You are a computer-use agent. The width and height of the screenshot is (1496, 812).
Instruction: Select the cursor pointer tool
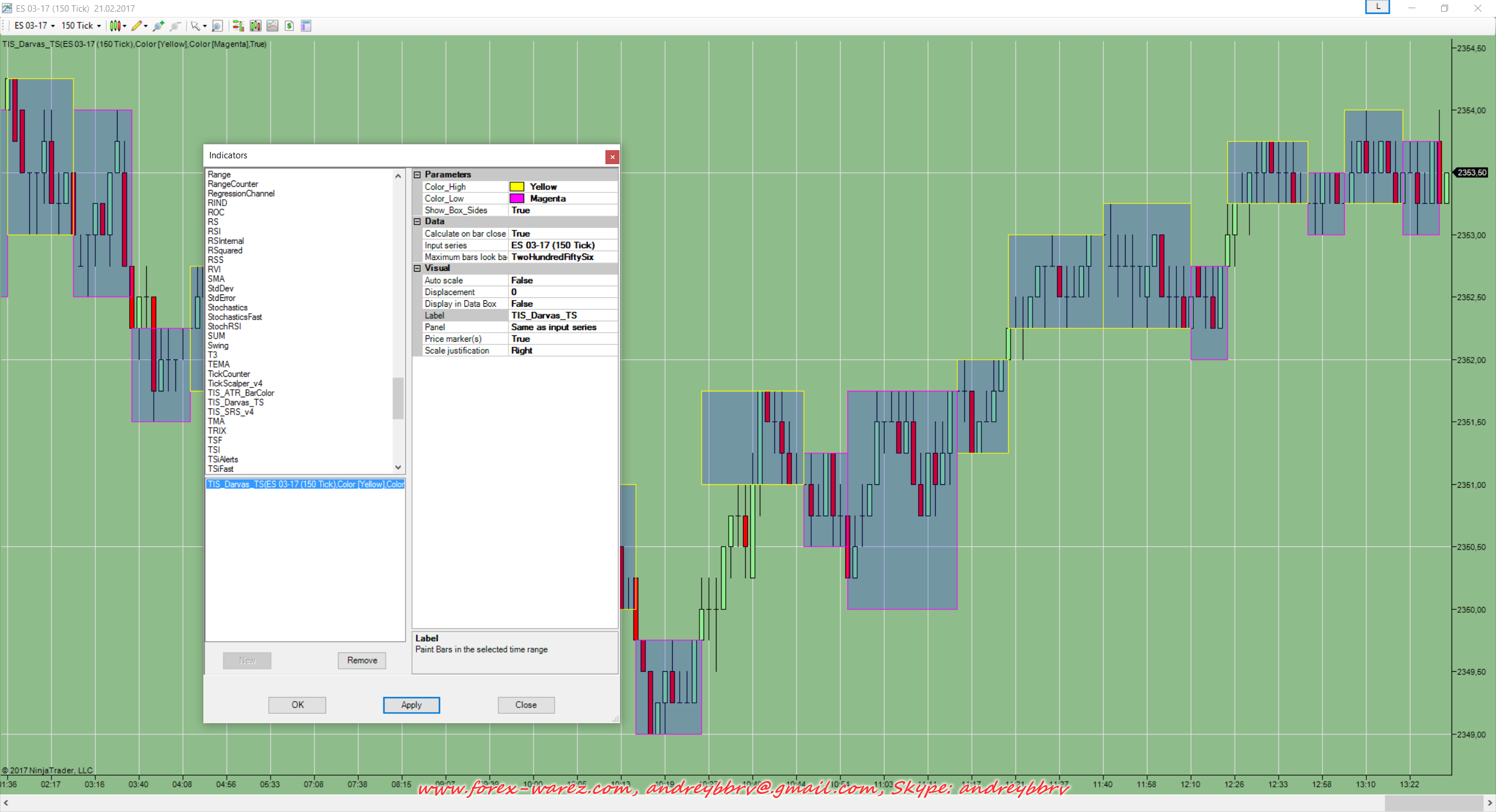[196, 26]
